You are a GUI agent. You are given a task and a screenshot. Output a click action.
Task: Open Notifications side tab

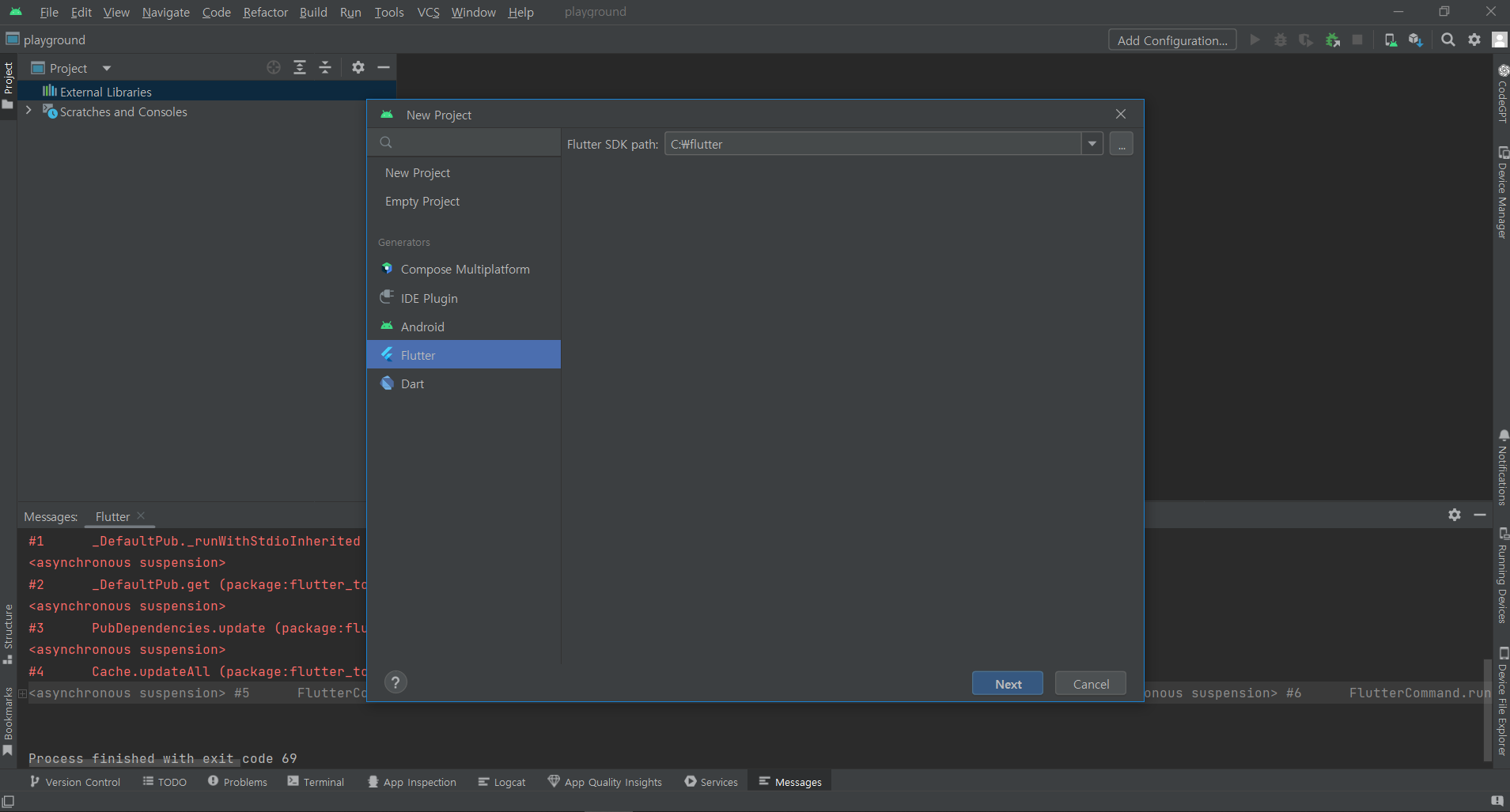1502,468
